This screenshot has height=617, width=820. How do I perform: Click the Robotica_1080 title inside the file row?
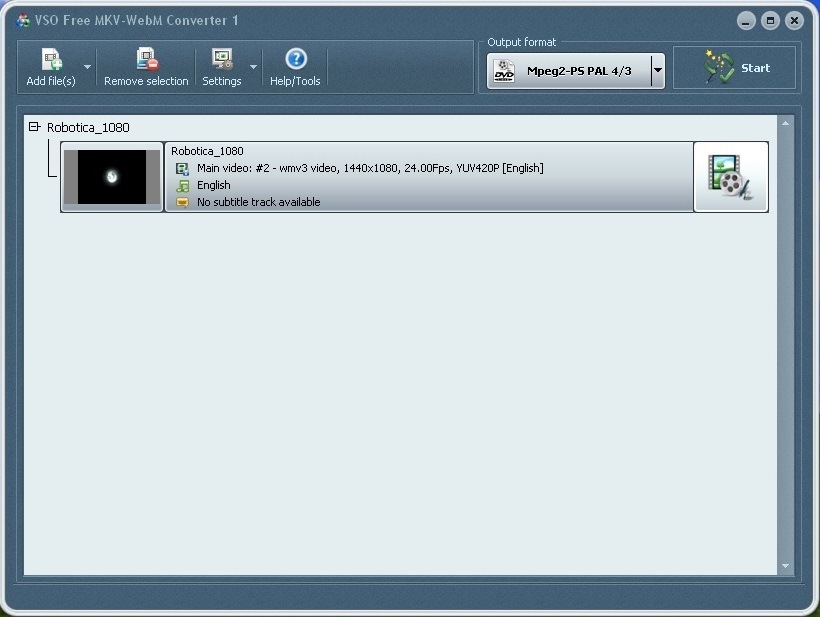pyautogui.click(x=207, y=151)
